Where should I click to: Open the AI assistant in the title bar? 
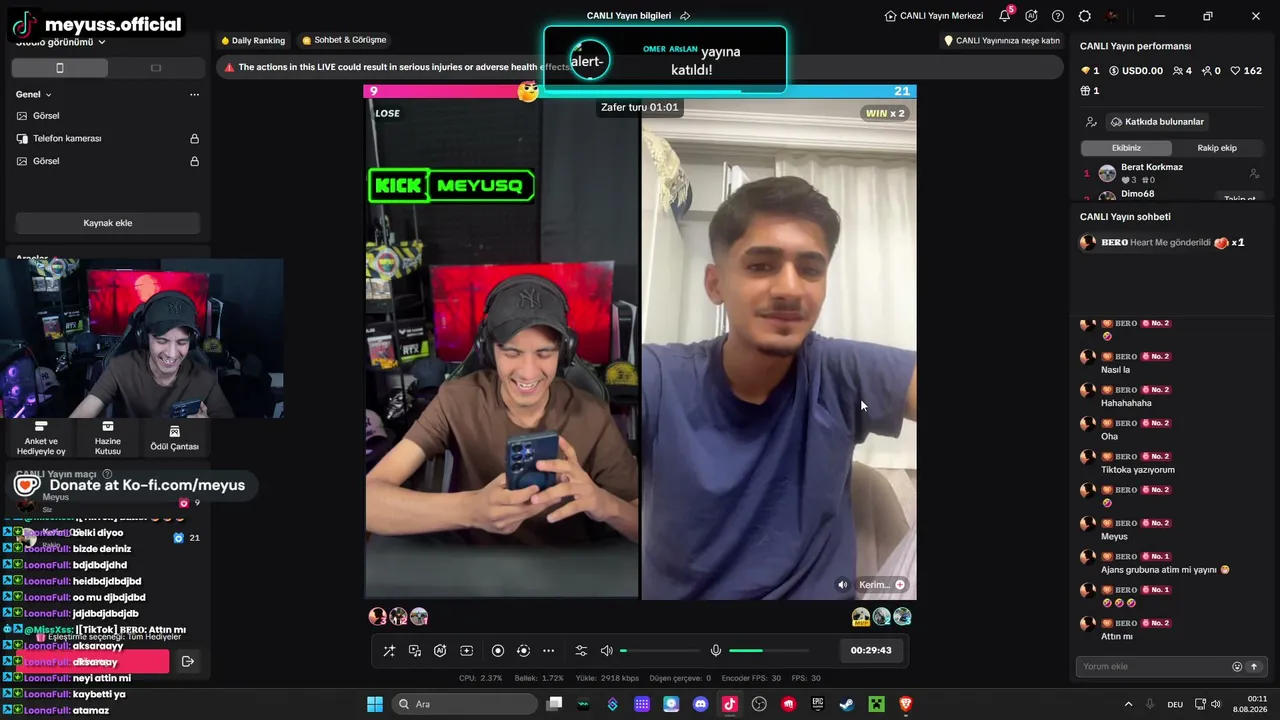pyautogui.click(x=1031, y=16)
